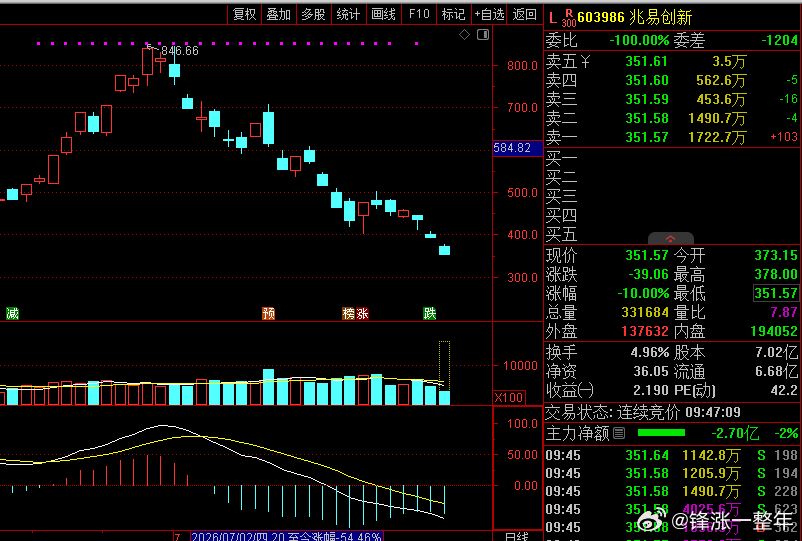The image size is (802, 541).
Task: Click the 涨幅 -10.00% value
Action: [x=643, y=293]
